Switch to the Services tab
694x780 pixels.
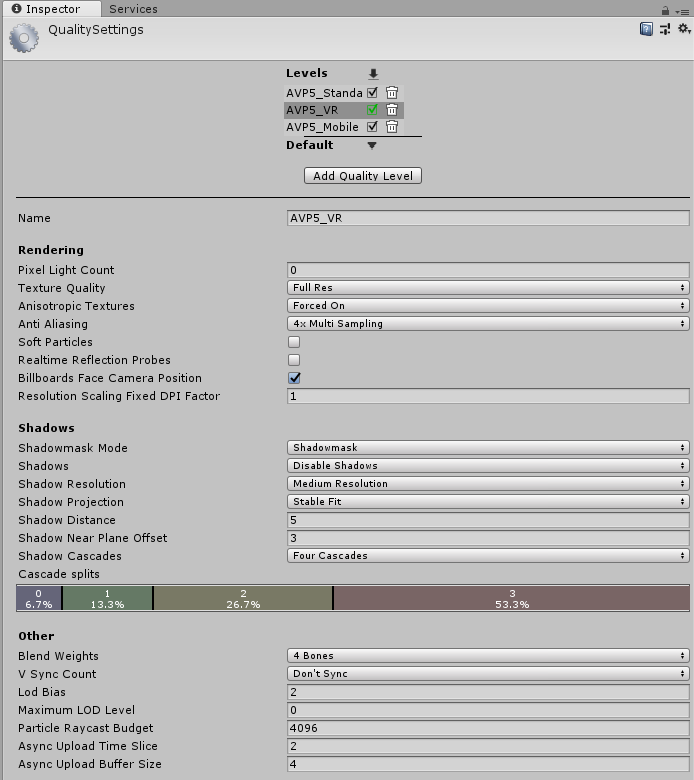click(x=133, y=9)
